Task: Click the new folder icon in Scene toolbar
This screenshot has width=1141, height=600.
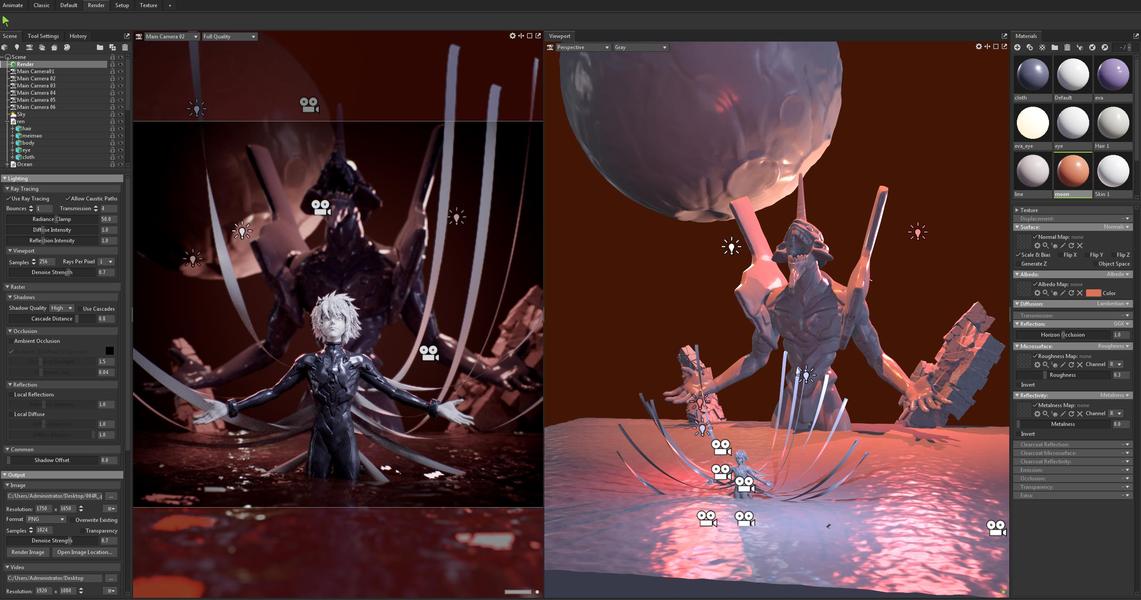Action: [100, 47]
